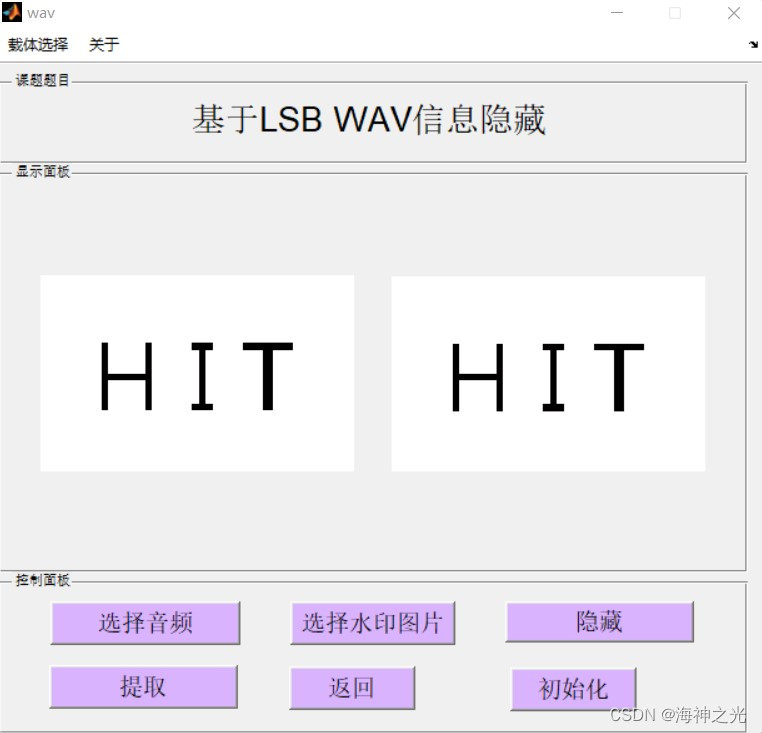Close the wav window
The width and height of the screenshot is (762, 733).
[x=734, y=13]
